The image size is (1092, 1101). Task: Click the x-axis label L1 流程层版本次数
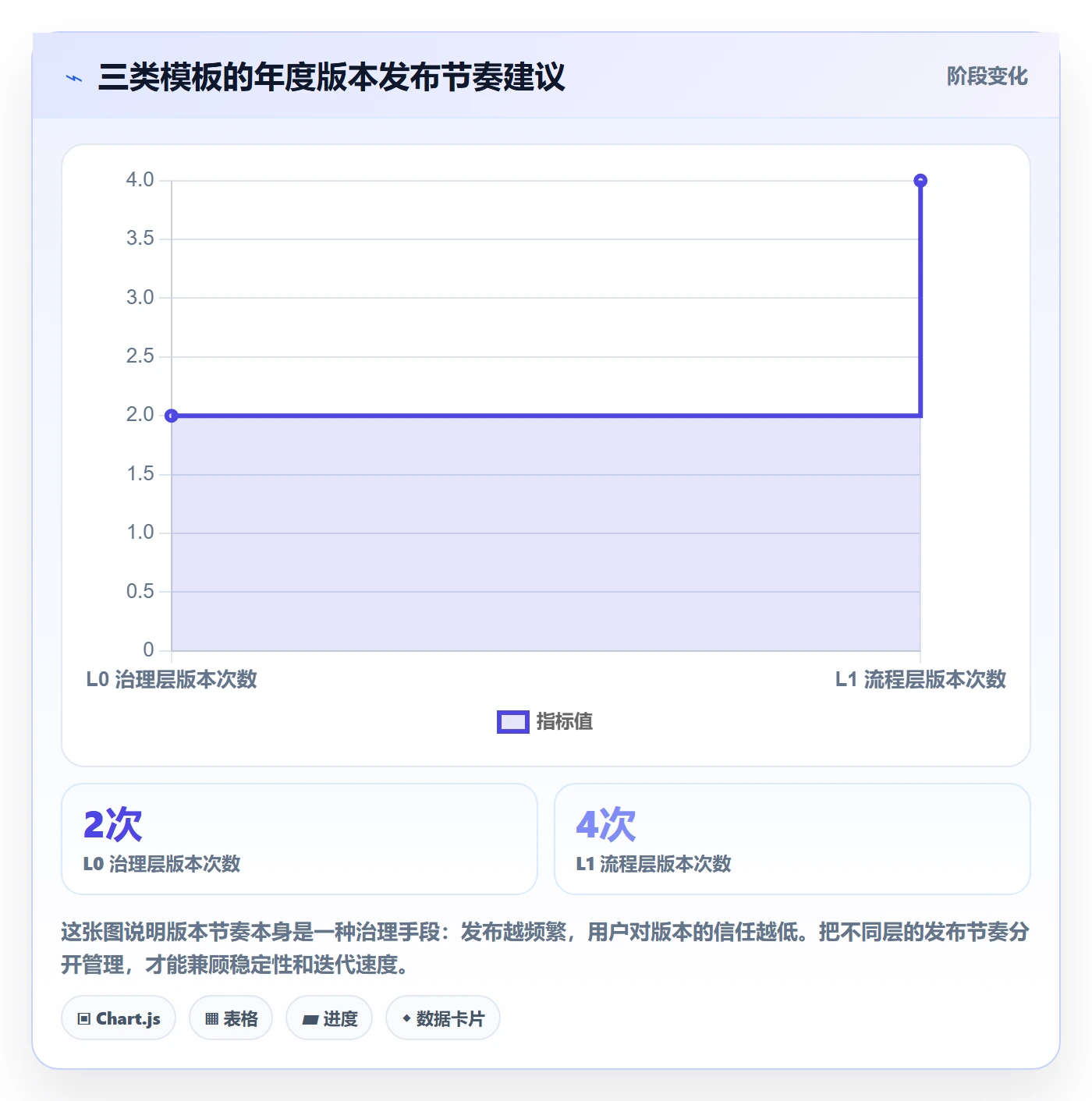click(x=920, y=679)
